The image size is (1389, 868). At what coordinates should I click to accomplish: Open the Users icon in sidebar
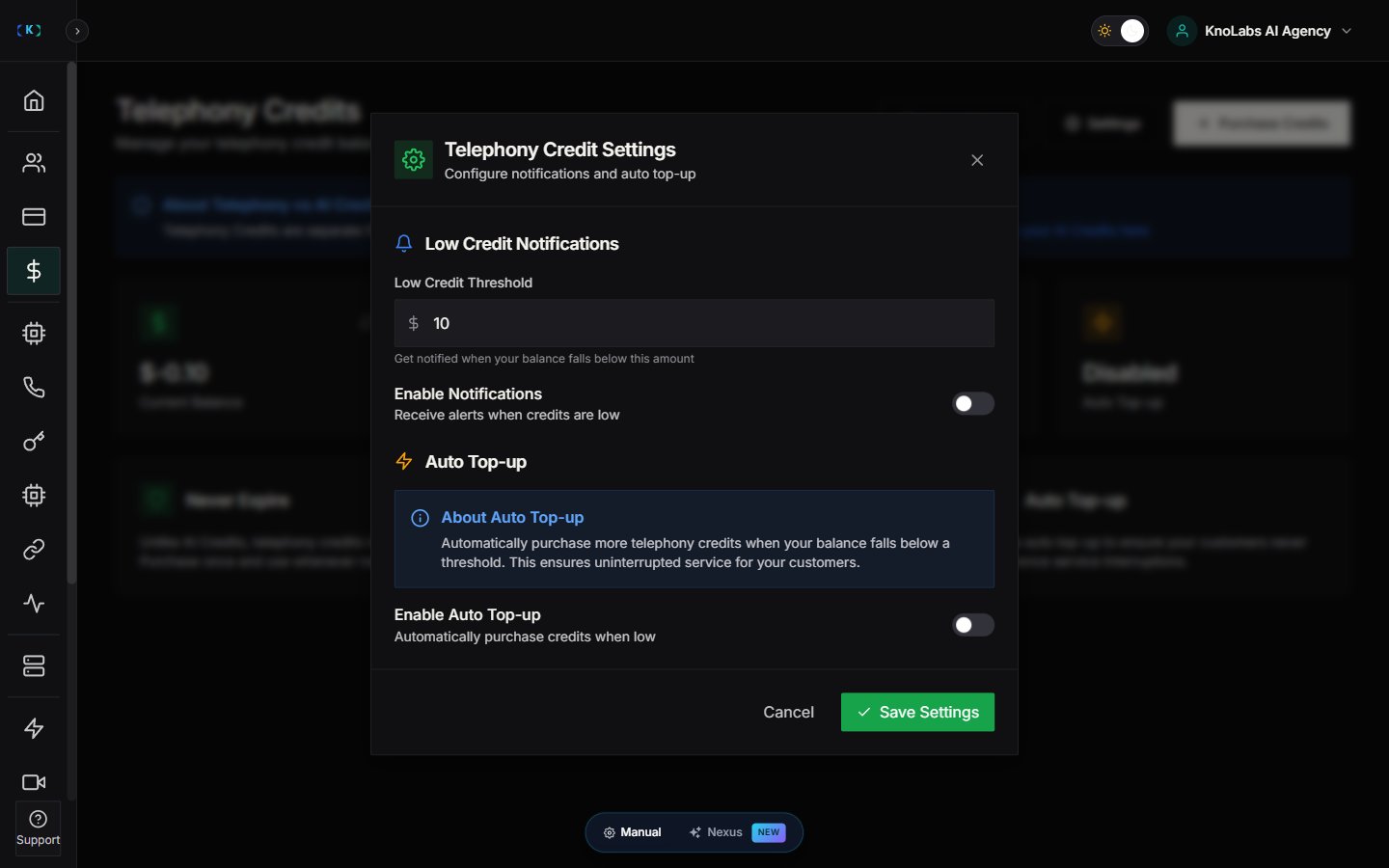pyautogui.click(x=34, y=163)
